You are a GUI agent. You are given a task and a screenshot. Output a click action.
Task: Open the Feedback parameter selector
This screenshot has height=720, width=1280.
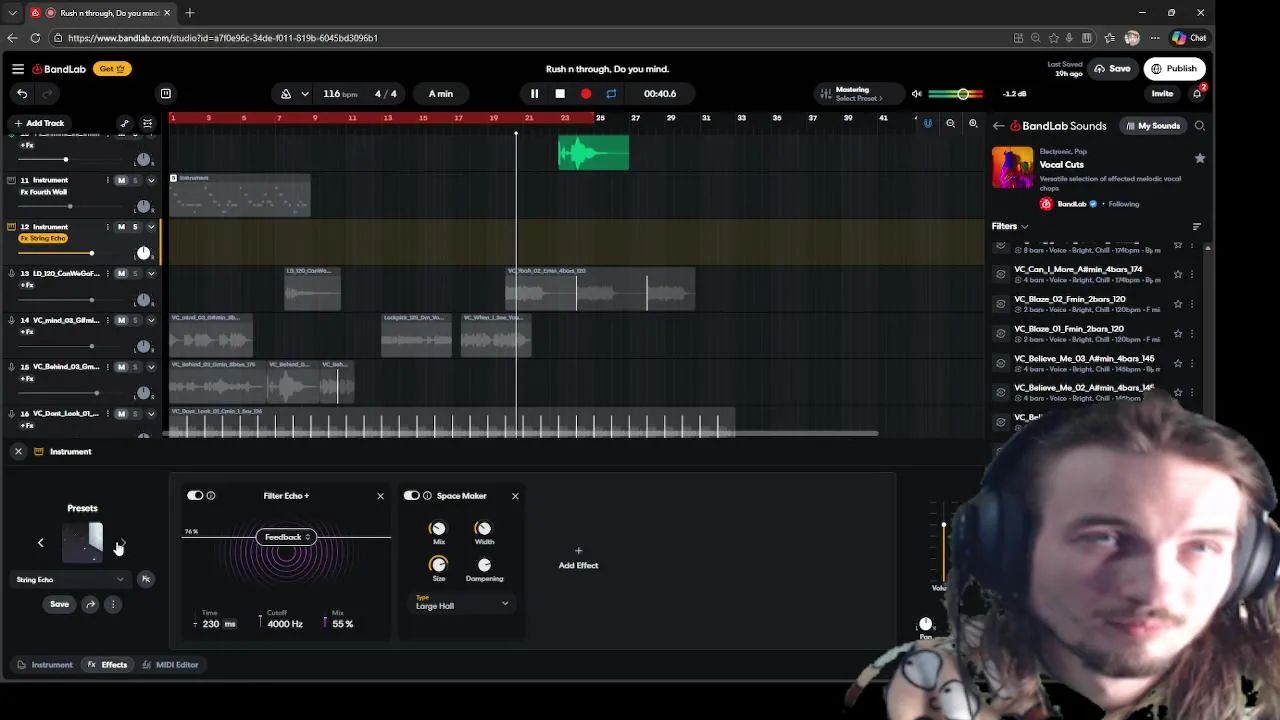[287, 537]
